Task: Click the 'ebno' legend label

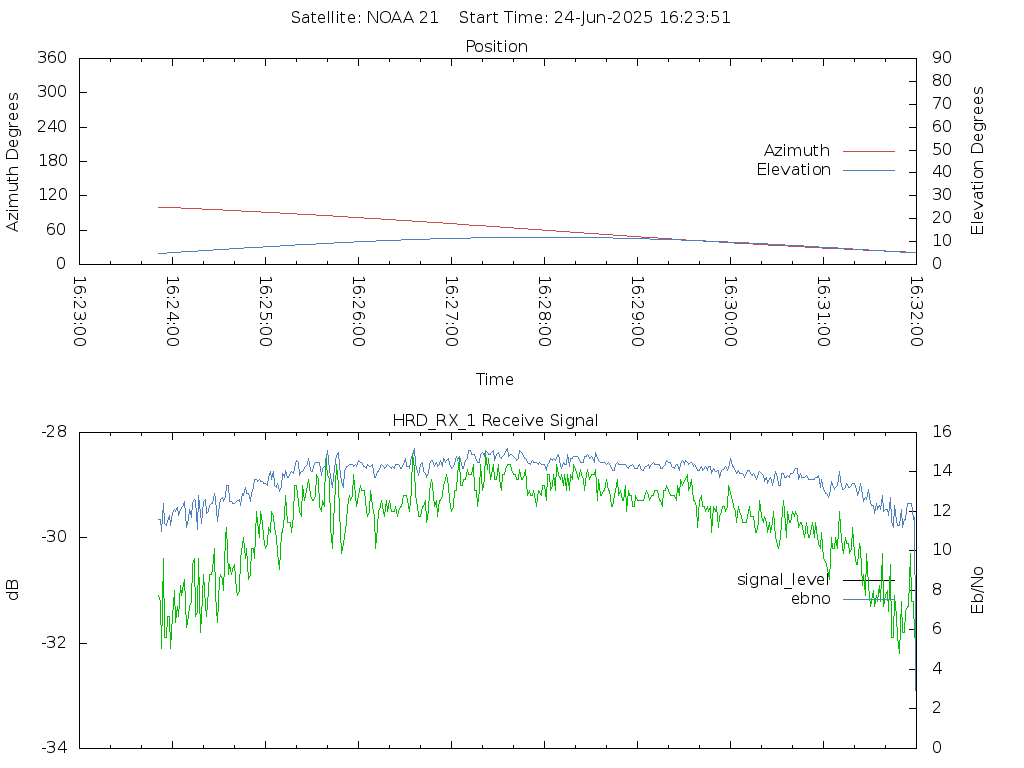Action: 810,599
